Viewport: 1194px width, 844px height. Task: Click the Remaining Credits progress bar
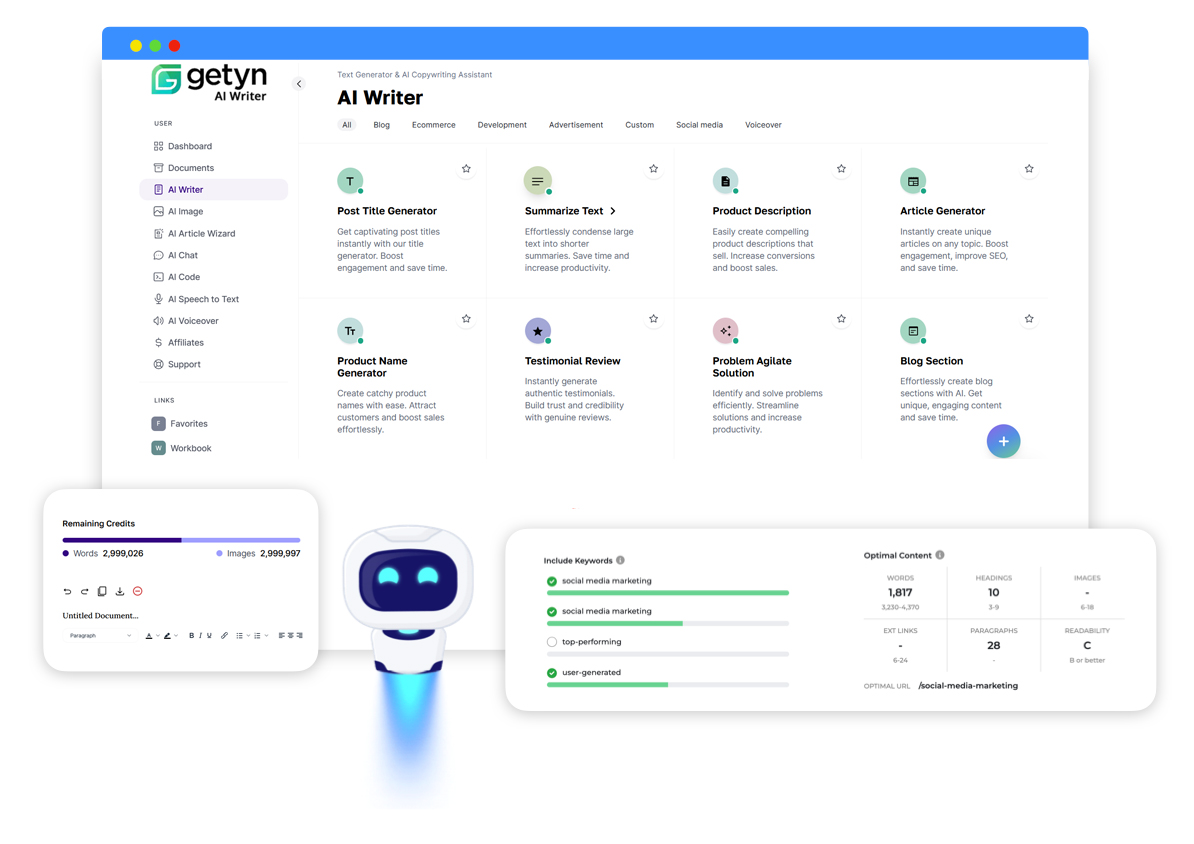180,539
